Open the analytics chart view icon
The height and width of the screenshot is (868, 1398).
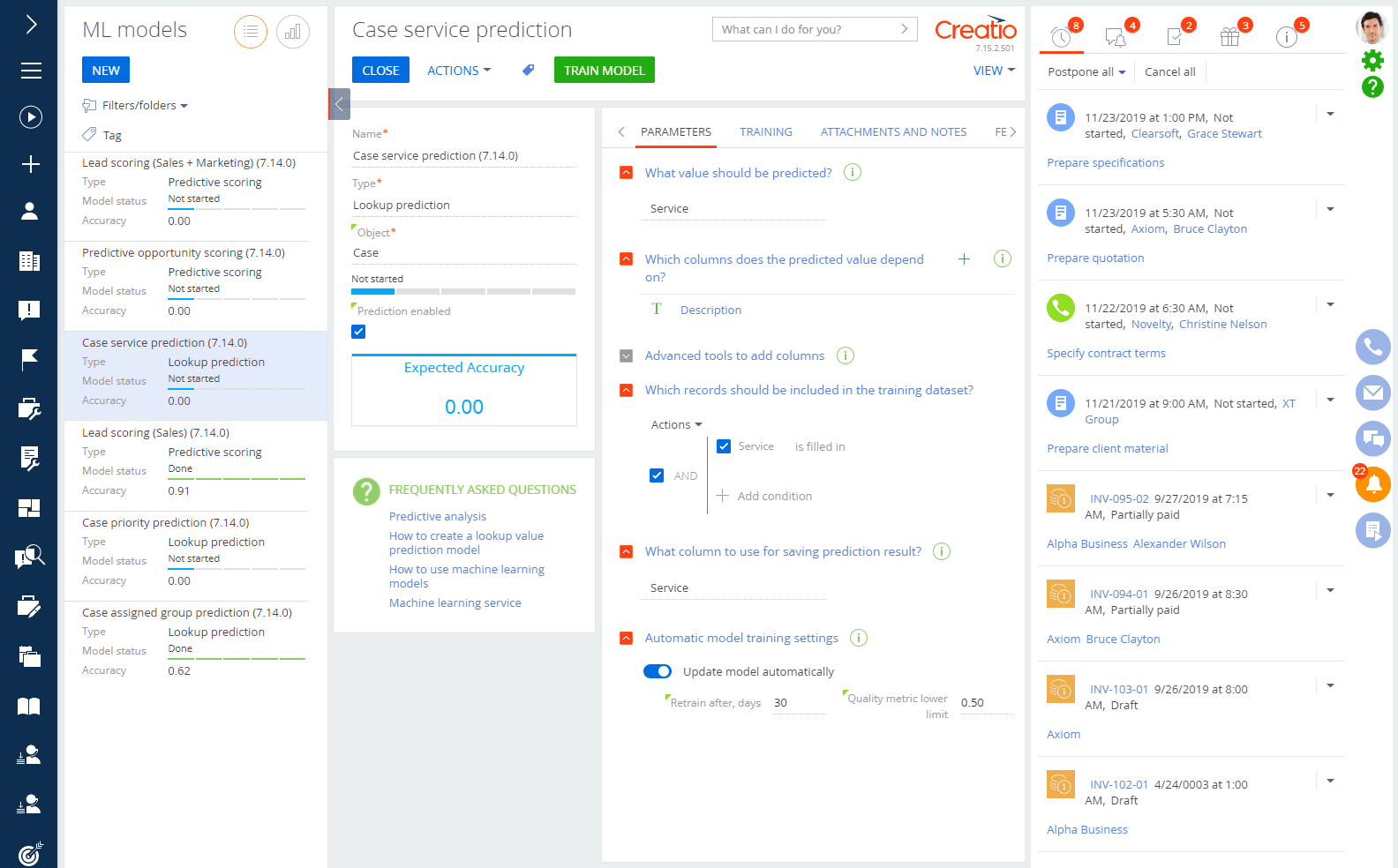point(292,33)
